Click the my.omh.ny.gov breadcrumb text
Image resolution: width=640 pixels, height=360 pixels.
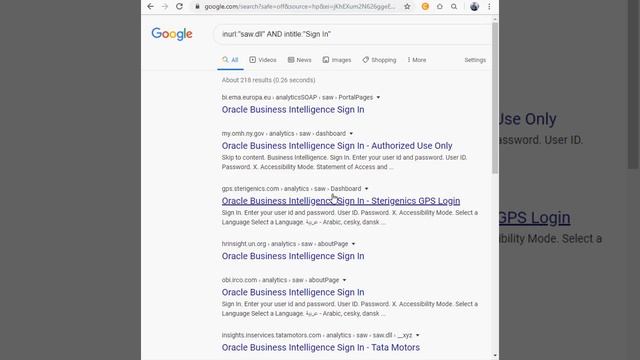tap(284, 133)
